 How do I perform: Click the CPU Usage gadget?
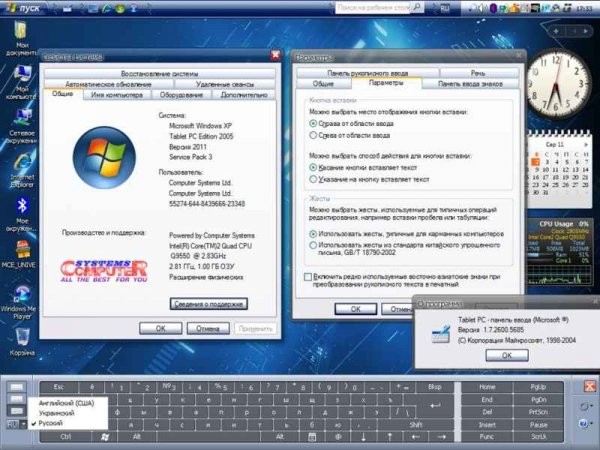click(x=559, y=252)
